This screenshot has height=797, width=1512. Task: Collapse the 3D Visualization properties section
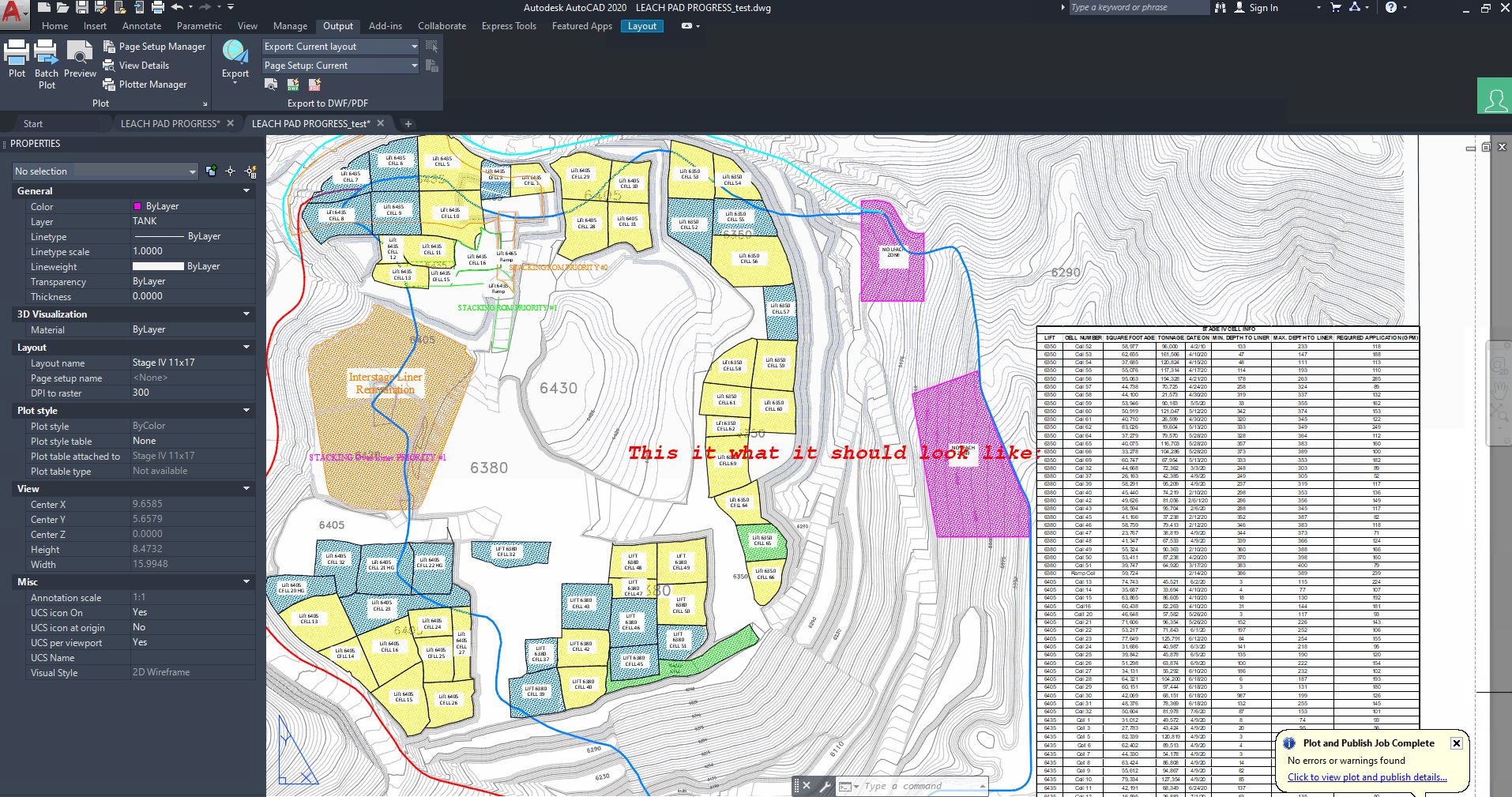[246, 314]
